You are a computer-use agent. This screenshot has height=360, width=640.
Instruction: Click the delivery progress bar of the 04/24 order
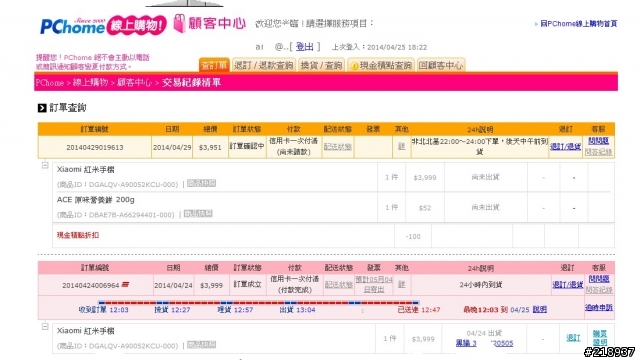258,303
